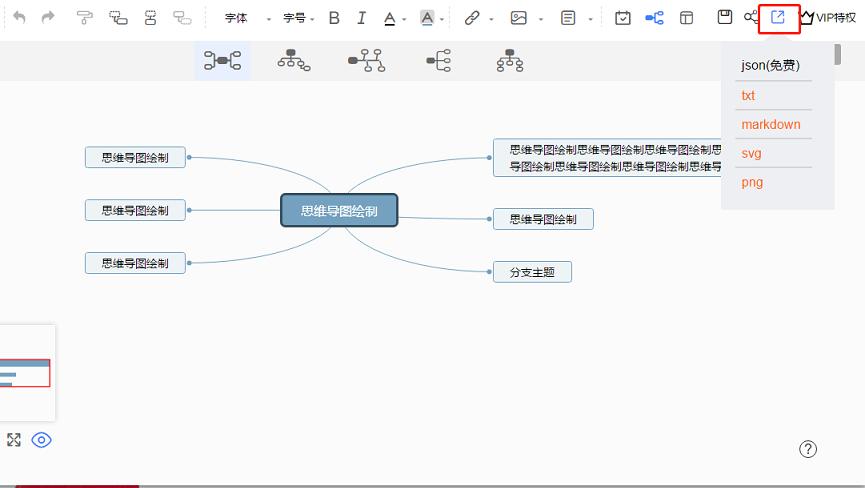
Task: Click the share icon in toolbar
Action: (751, 17)
